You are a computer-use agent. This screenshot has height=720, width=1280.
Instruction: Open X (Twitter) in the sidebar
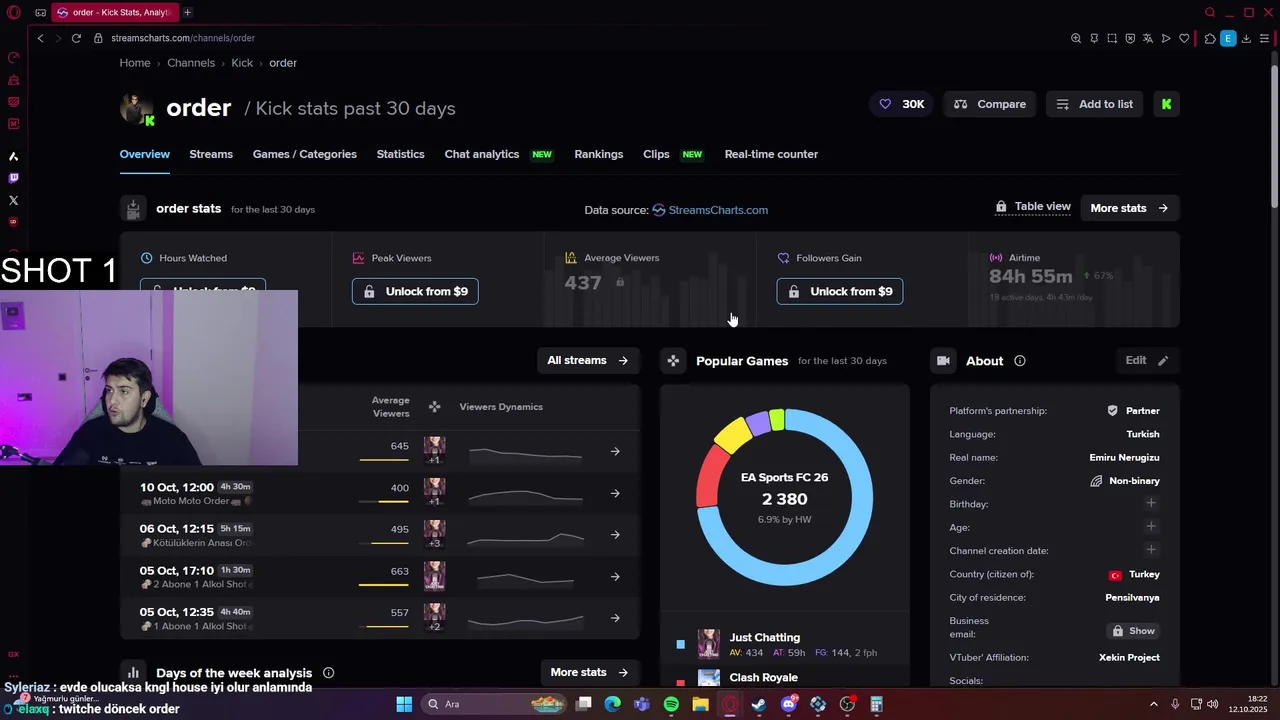[x=13, y=200]
